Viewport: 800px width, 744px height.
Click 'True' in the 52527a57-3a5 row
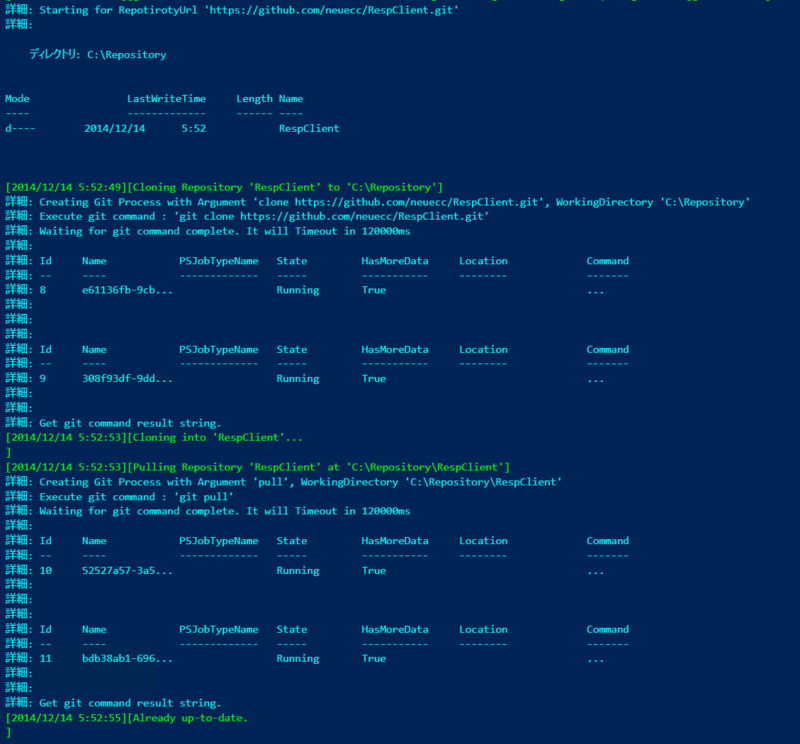[374, 571]
